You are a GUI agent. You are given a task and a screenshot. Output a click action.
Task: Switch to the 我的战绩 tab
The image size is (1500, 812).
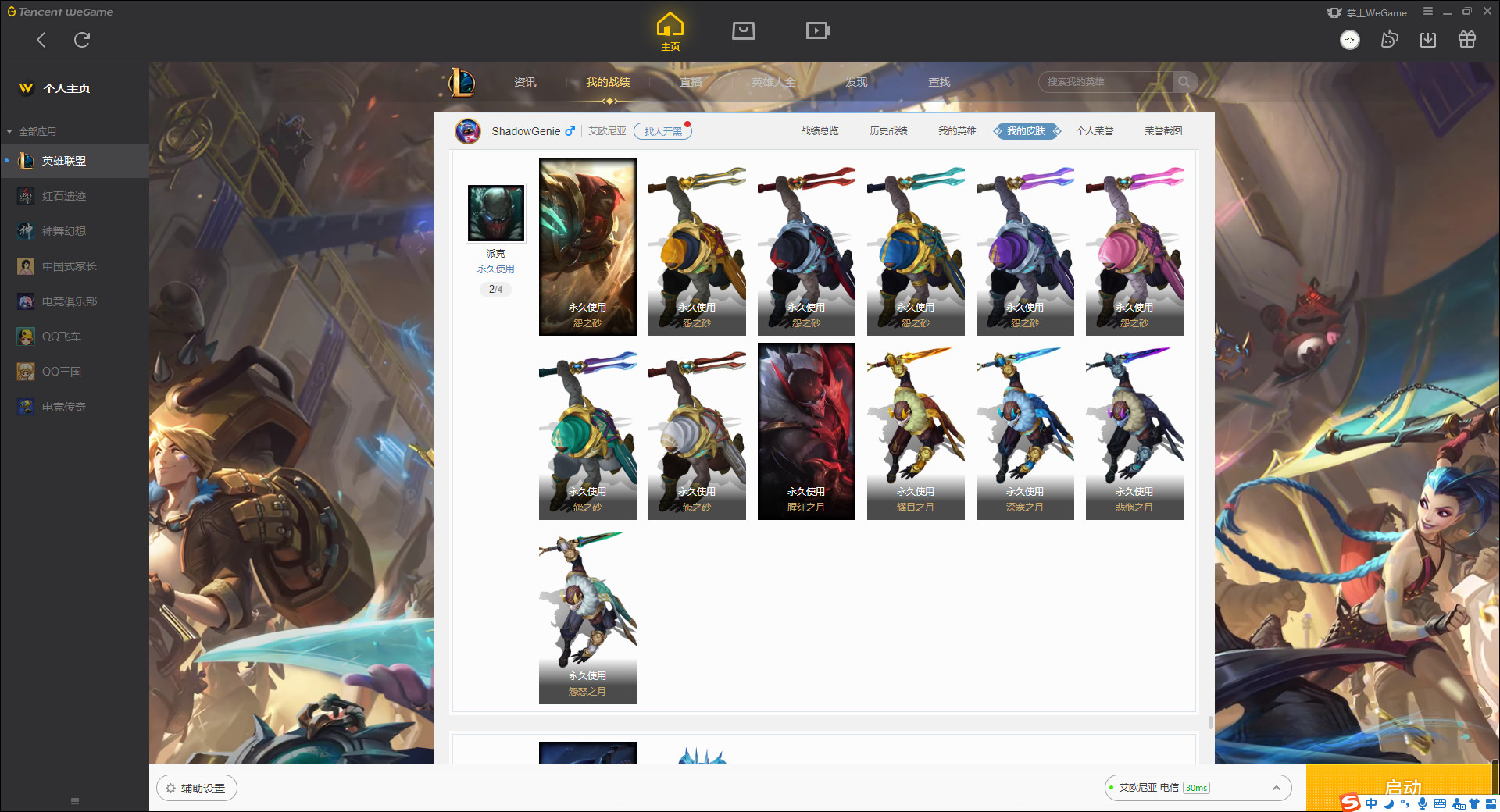608,82
